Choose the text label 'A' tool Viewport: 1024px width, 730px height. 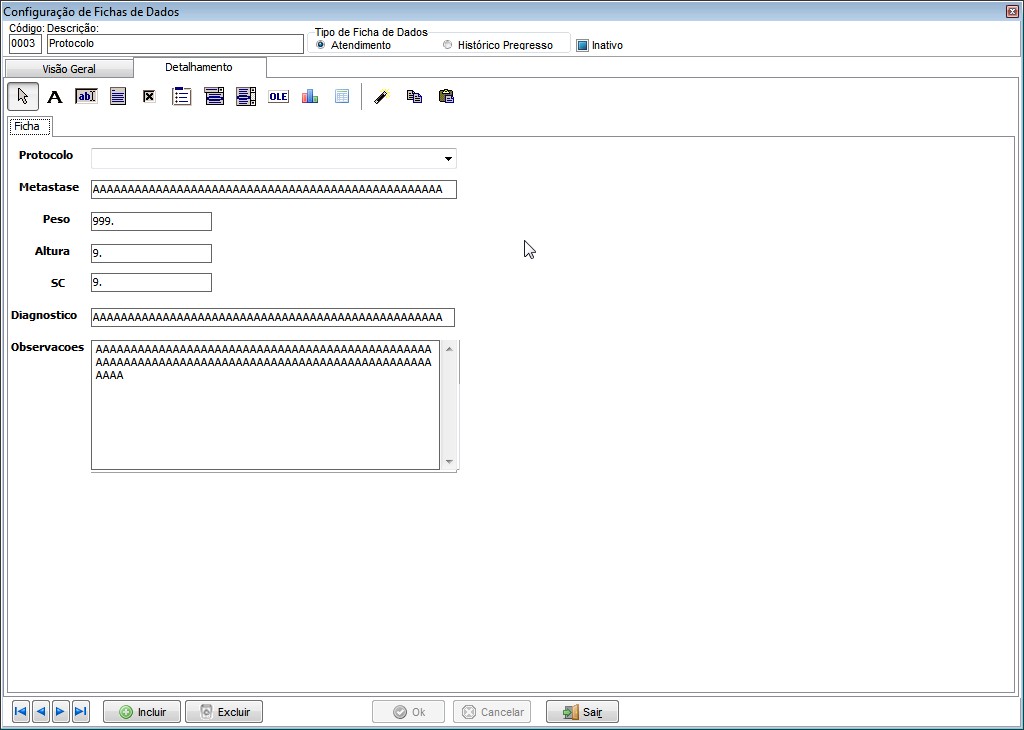point(55,96)
